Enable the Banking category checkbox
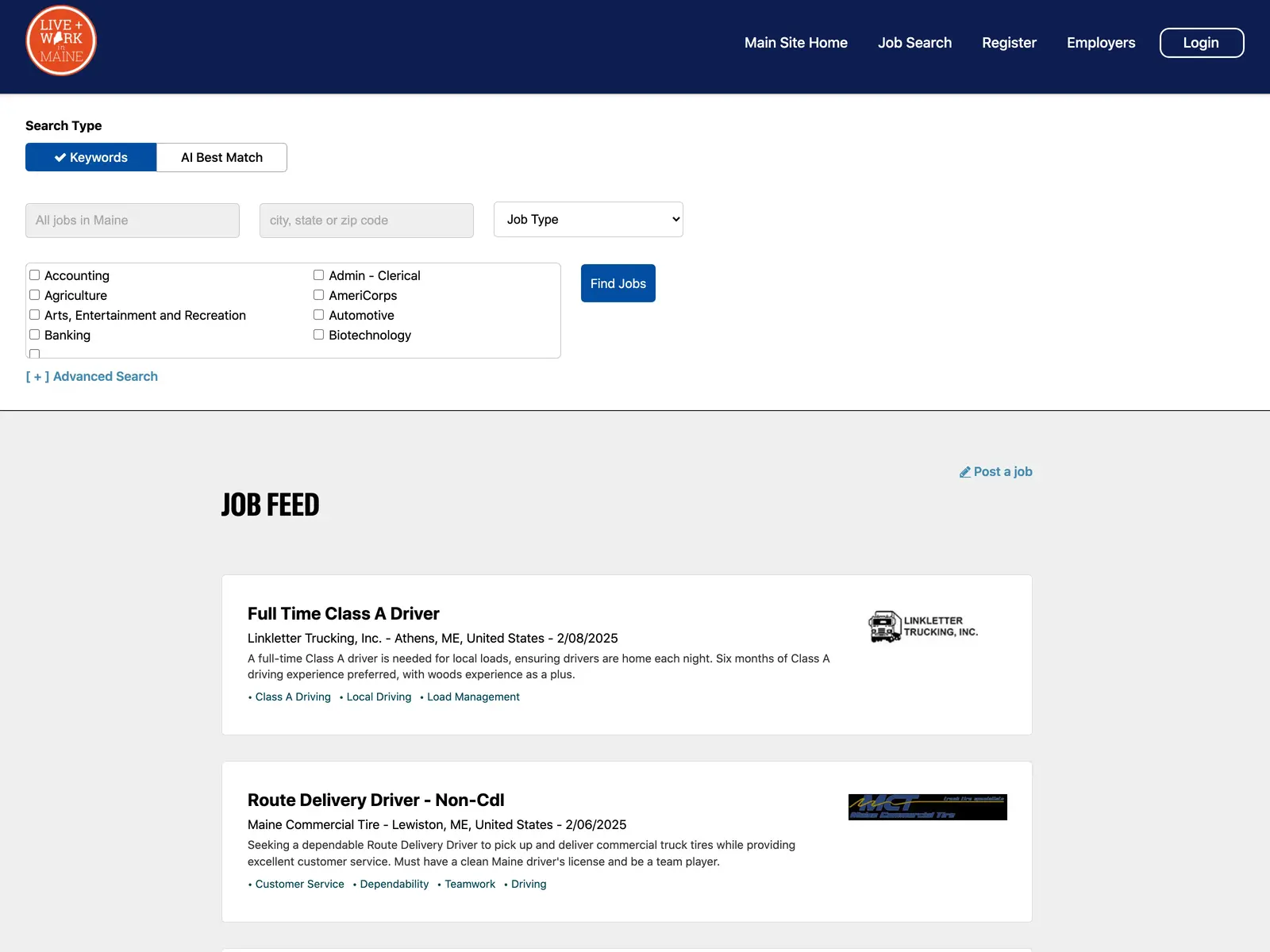The image size is (1270, 952). (x=35, y=335)
